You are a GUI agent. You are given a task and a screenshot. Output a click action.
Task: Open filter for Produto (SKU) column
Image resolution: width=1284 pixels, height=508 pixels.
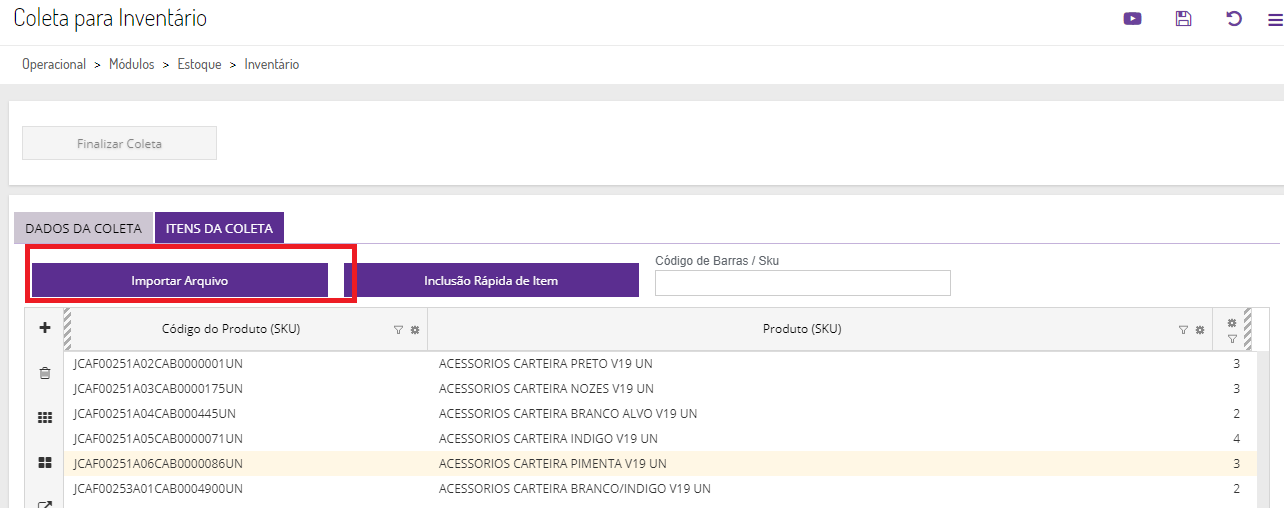(1184, 329)
